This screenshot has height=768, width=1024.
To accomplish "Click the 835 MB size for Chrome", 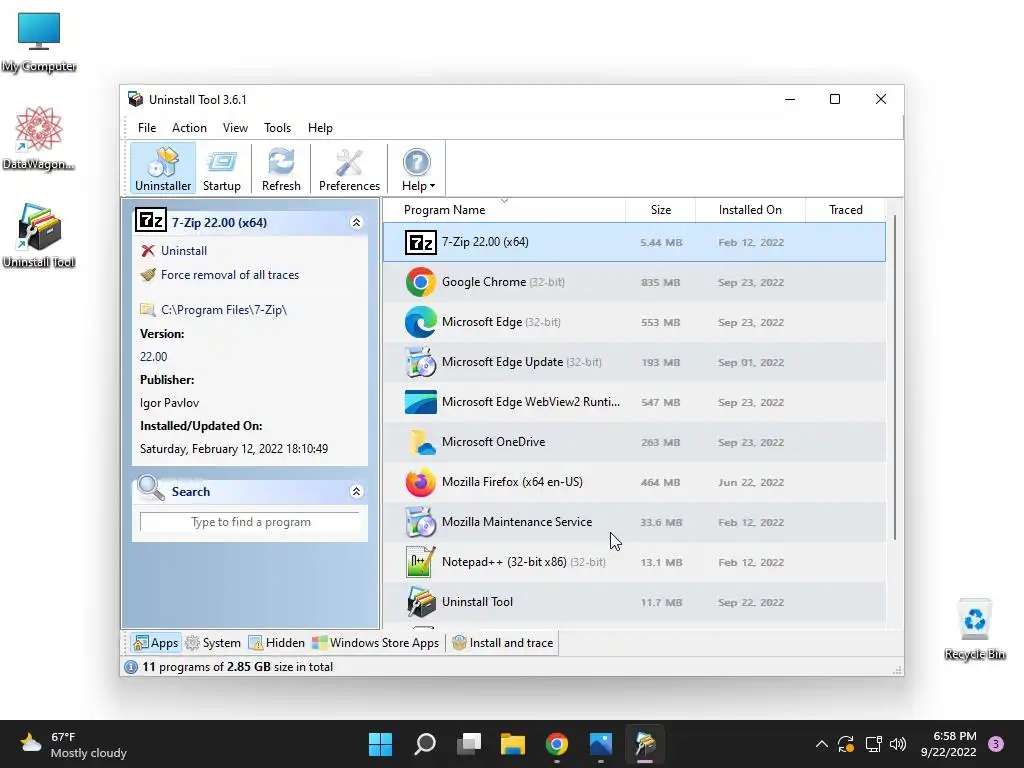I will 661,283.
